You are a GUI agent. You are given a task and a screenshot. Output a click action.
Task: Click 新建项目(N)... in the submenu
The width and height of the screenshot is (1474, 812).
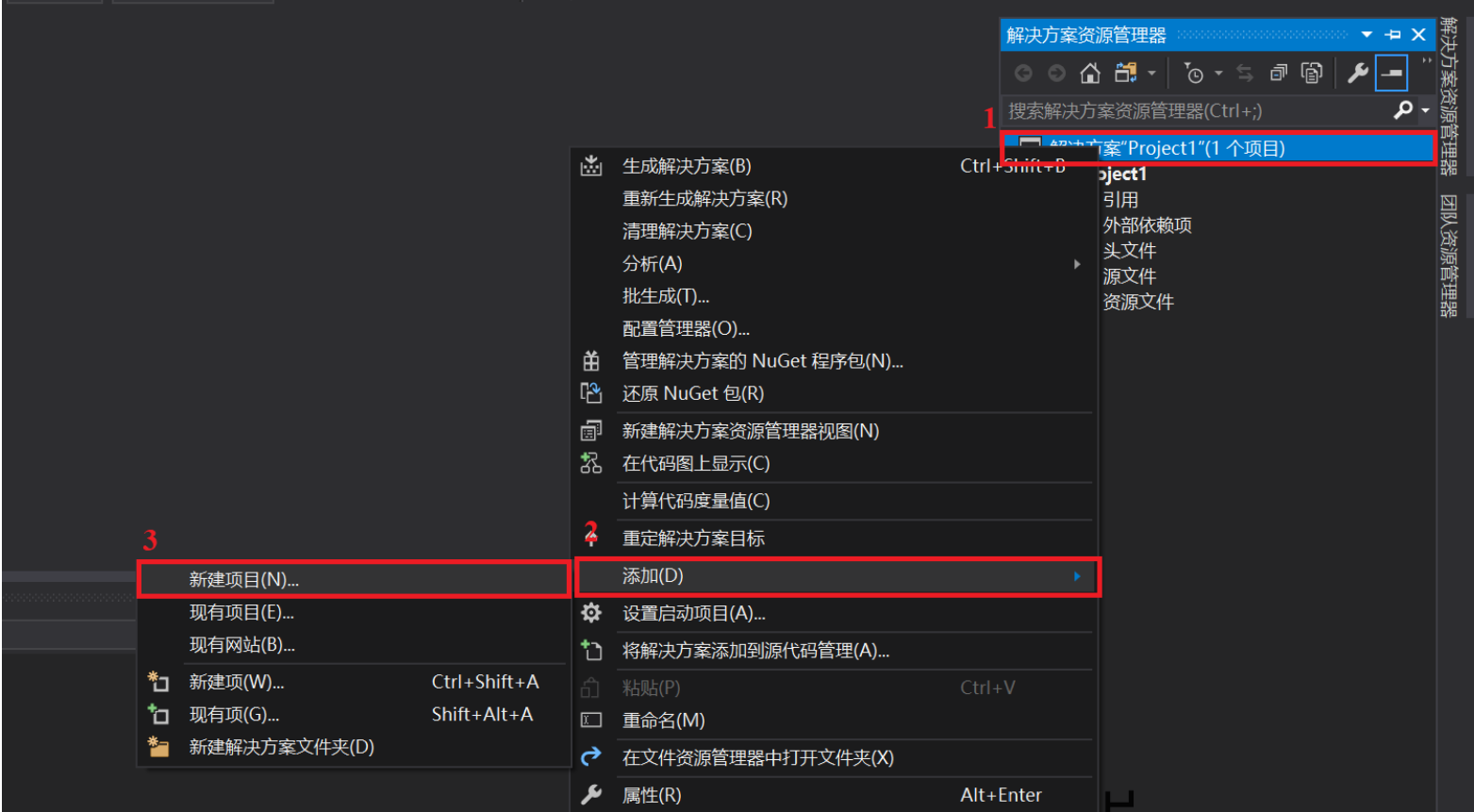pyautogui.click(x=354, y=580)
